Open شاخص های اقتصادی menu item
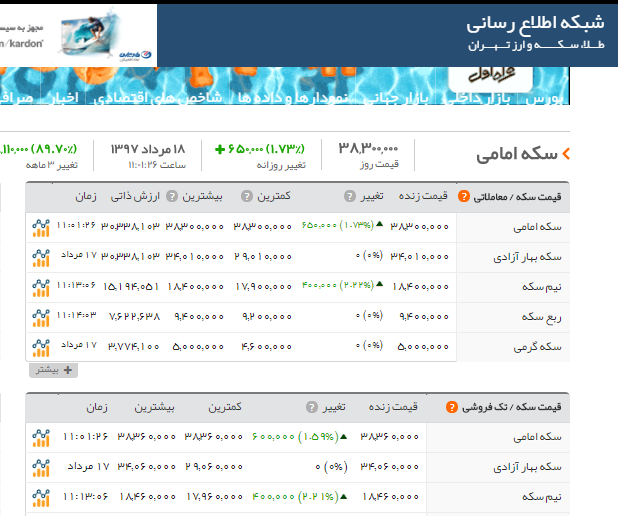The image size is (618, 516). [x=158, y=97]
